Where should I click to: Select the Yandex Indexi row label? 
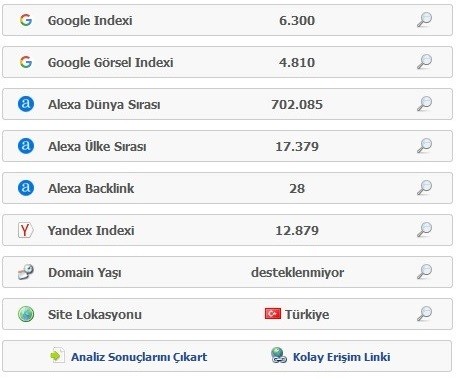91,230
